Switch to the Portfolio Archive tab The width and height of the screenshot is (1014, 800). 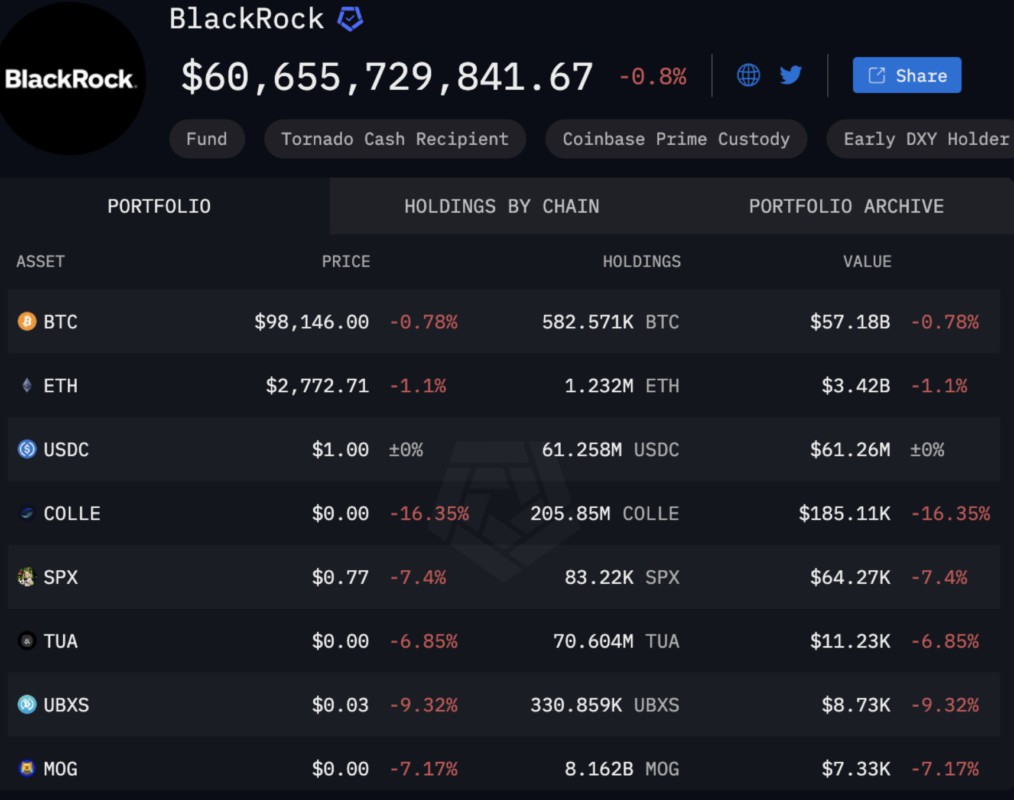pos(846,206)
